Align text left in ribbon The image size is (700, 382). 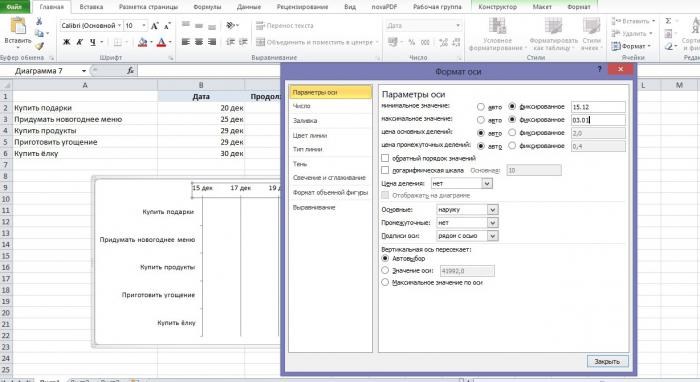point(186,42)
